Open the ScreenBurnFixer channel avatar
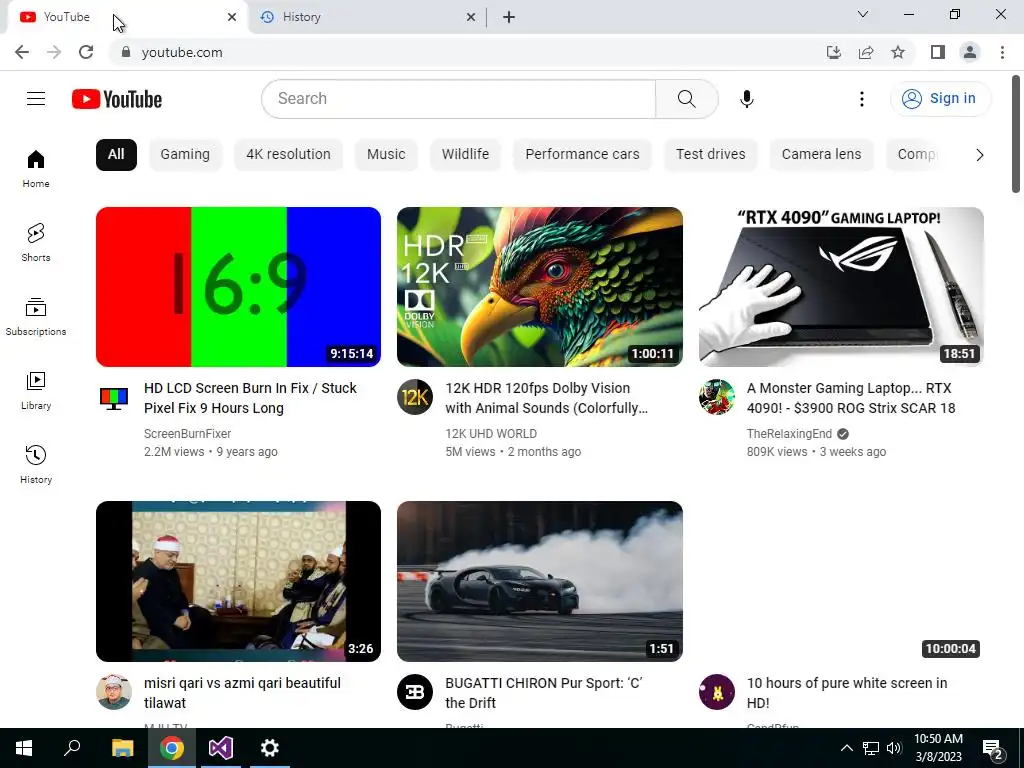The width and height of the screenshot is (1024, 768). tap(114, 397)
